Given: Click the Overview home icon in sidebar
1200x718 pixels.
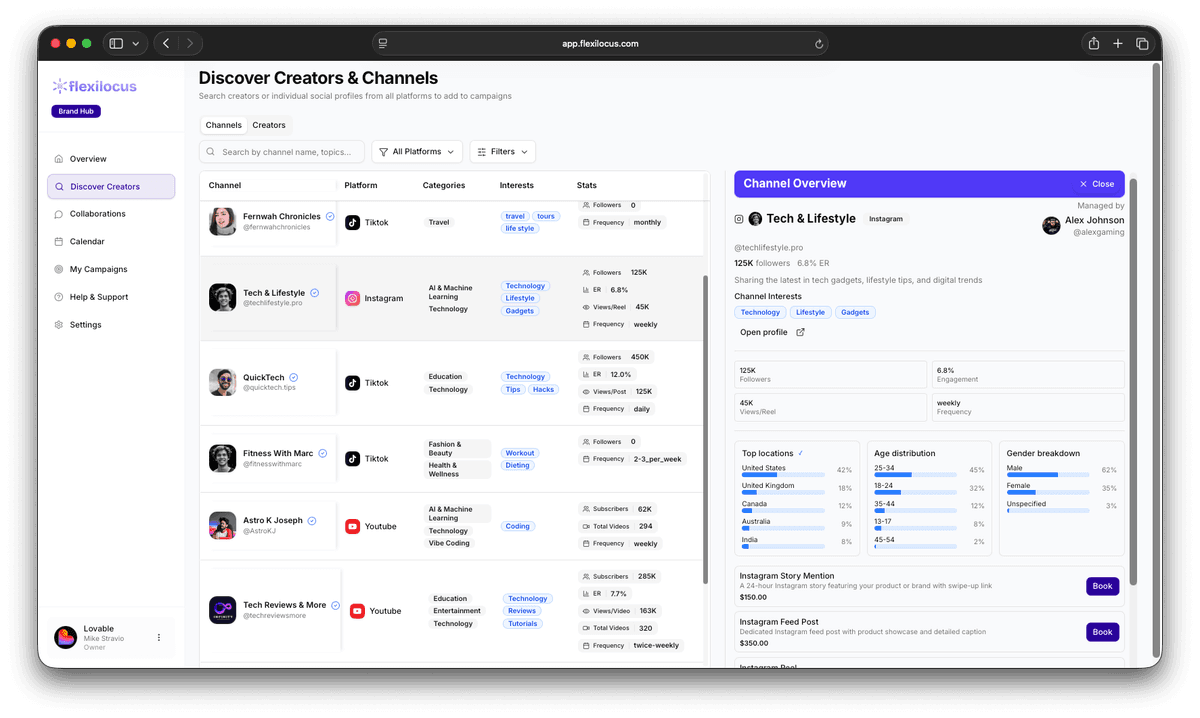Looking at the screenshot, I should (x=59, y=159).
